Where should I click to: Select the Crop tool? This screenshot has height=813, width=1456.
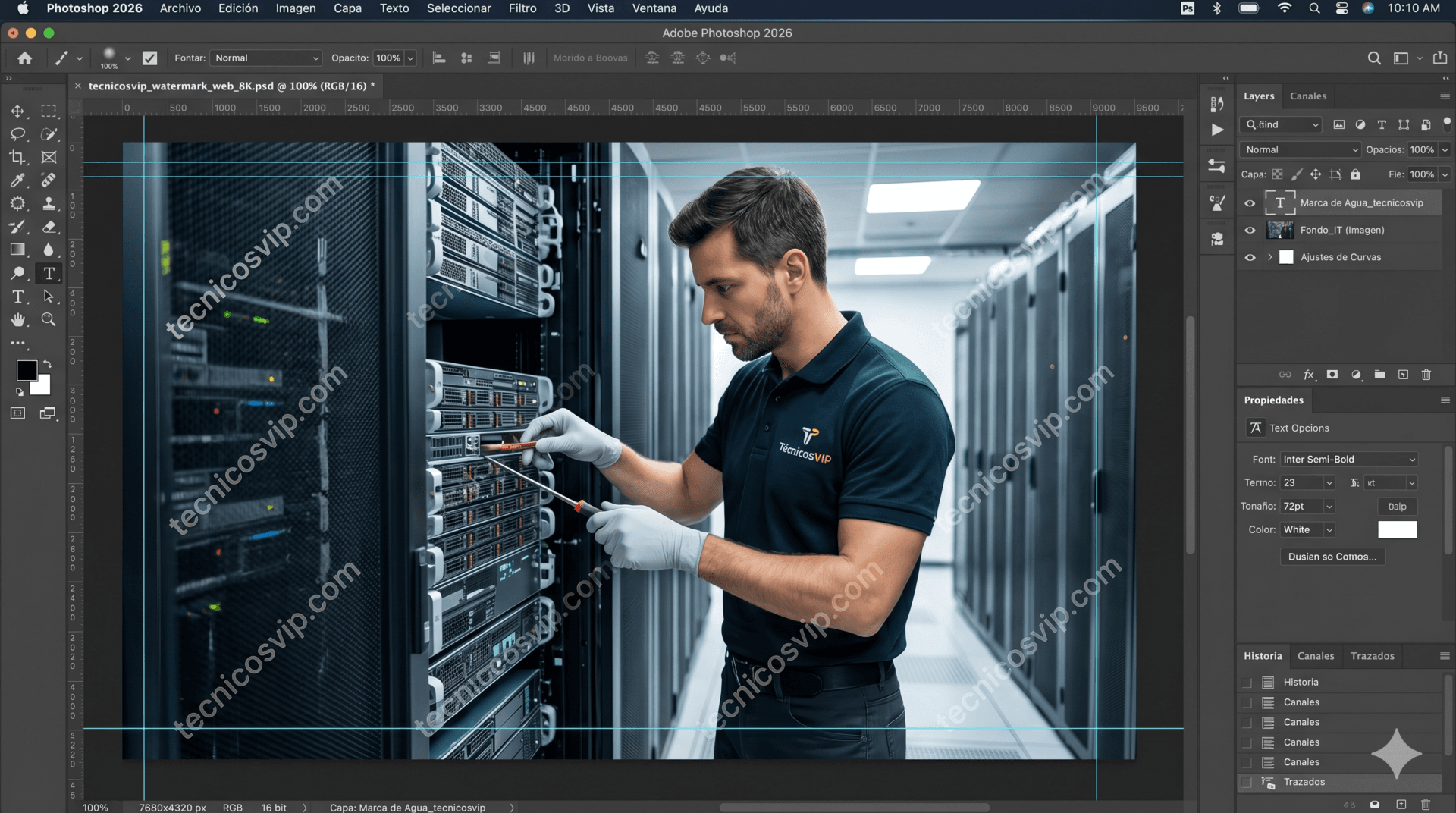point(17,157)
